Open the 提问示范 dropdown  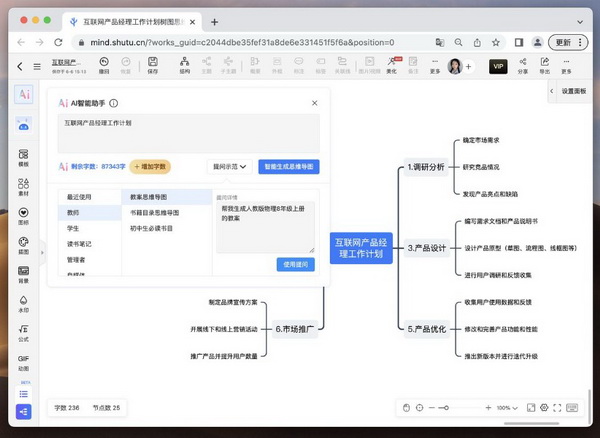[230, 167]
